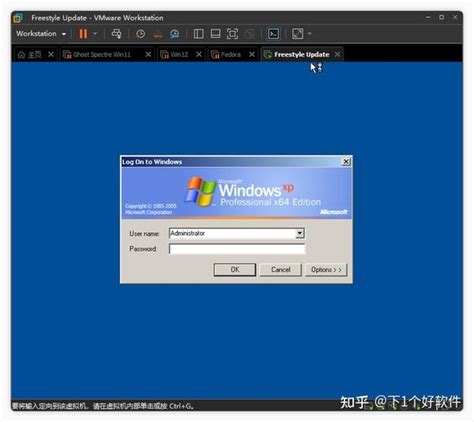The width and height of the screenshot is (474, 422).
Task: Expand the power options arrow beside Pause
Action: (x=95, y=34)
